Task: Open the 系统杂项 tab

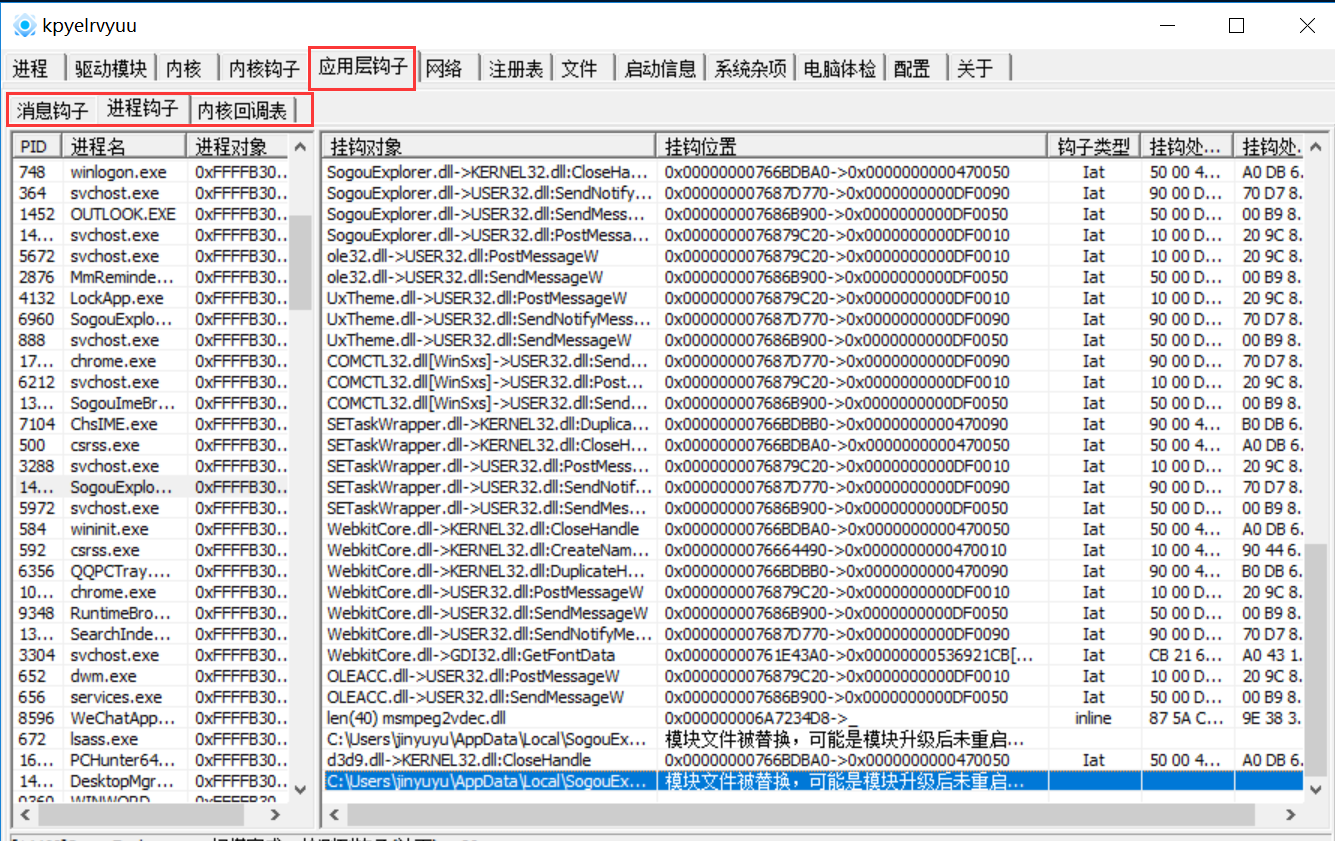Action: (750, 68)
